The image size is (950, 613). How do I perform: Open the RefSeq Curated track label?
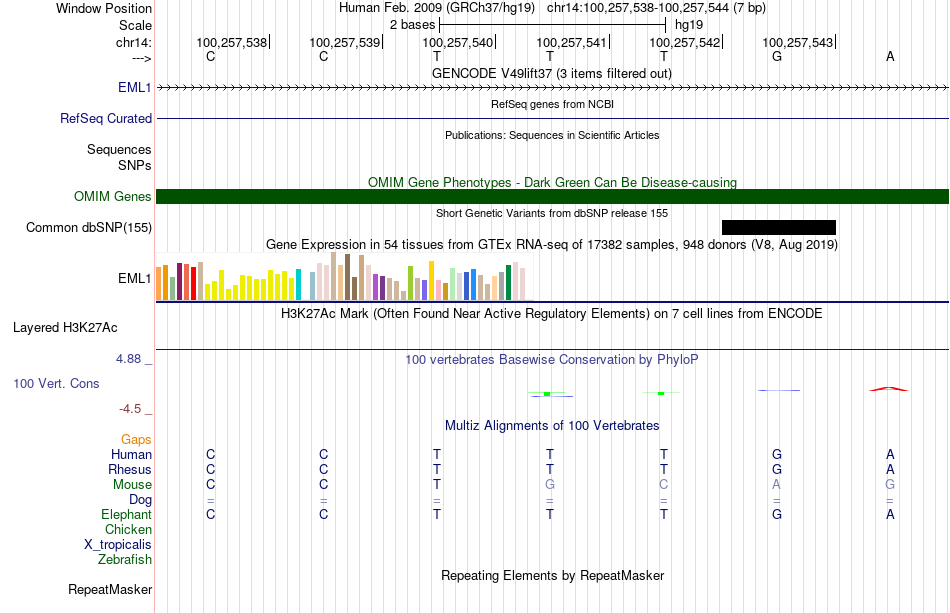click(106, 118)
